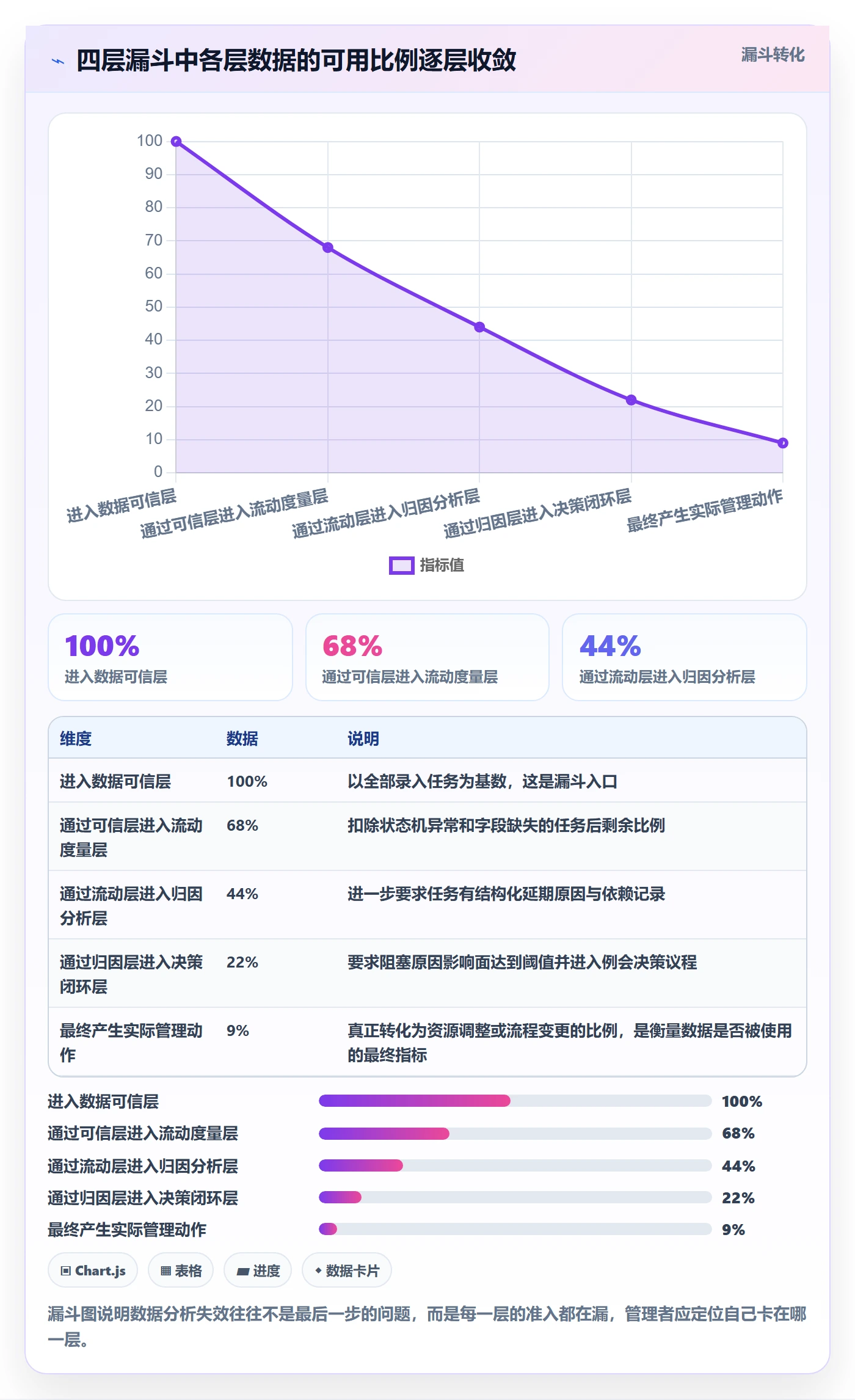Select the 44% 通过流动层进入归因分析层 stat card
The height and width of the screenshot is (1400, 855).
pos(685,657)
